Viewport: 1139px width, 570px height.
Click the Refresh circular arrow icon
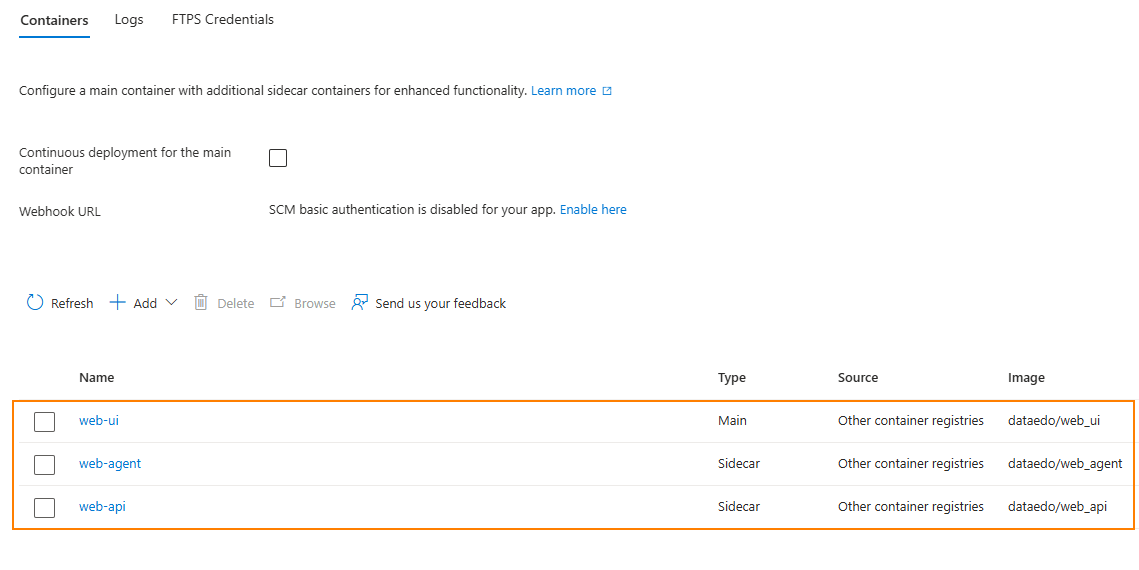point(35,303)
